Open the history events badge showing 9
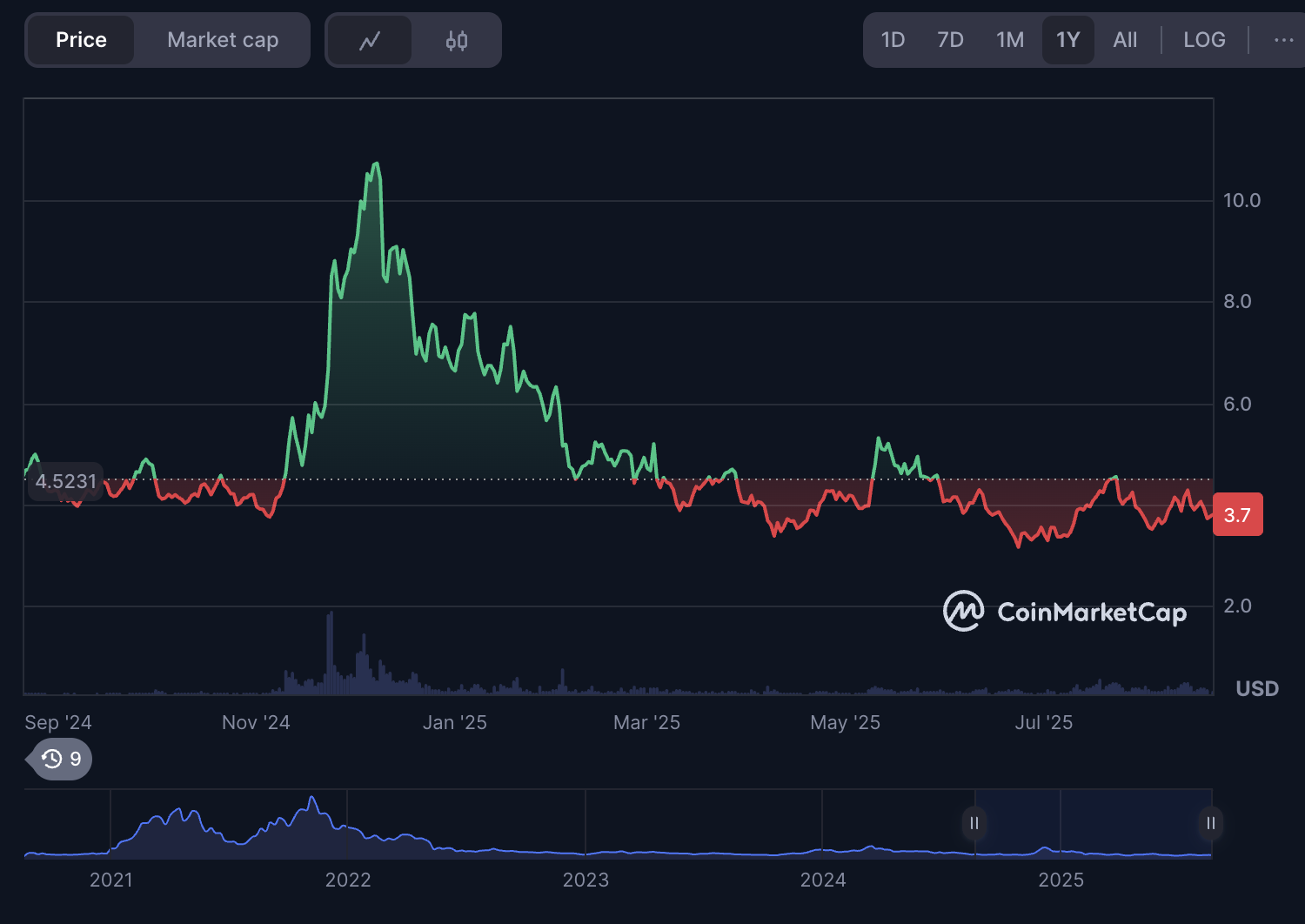Viewport: 1305px width, 924px height. [x=60, y=759]
